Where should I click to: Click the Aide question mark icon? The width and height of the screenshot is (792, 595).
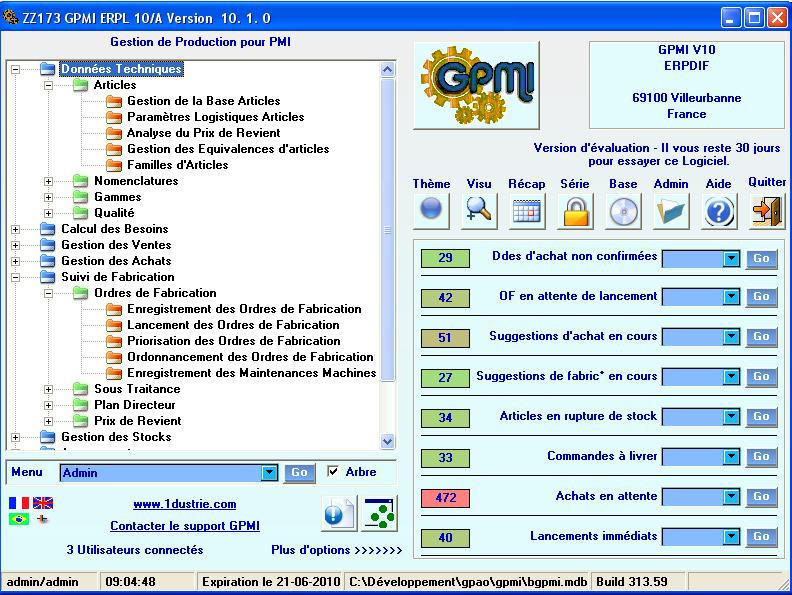tap(719, 211)
